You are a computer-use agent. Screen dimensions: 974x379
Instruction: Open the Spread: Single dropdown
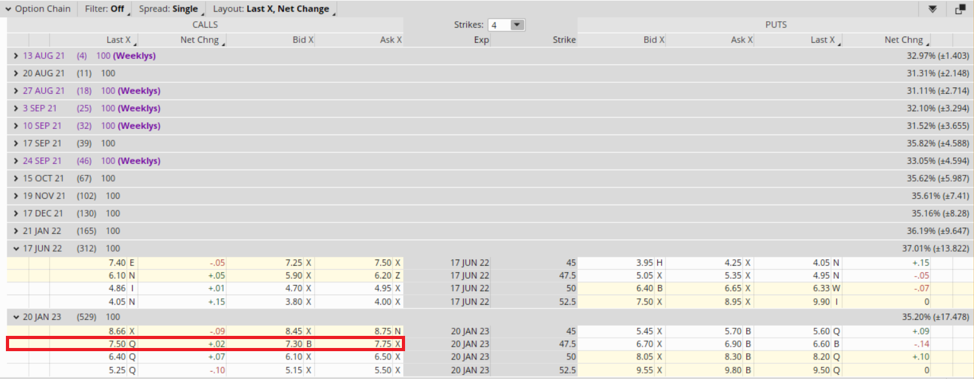coord(170,9)
